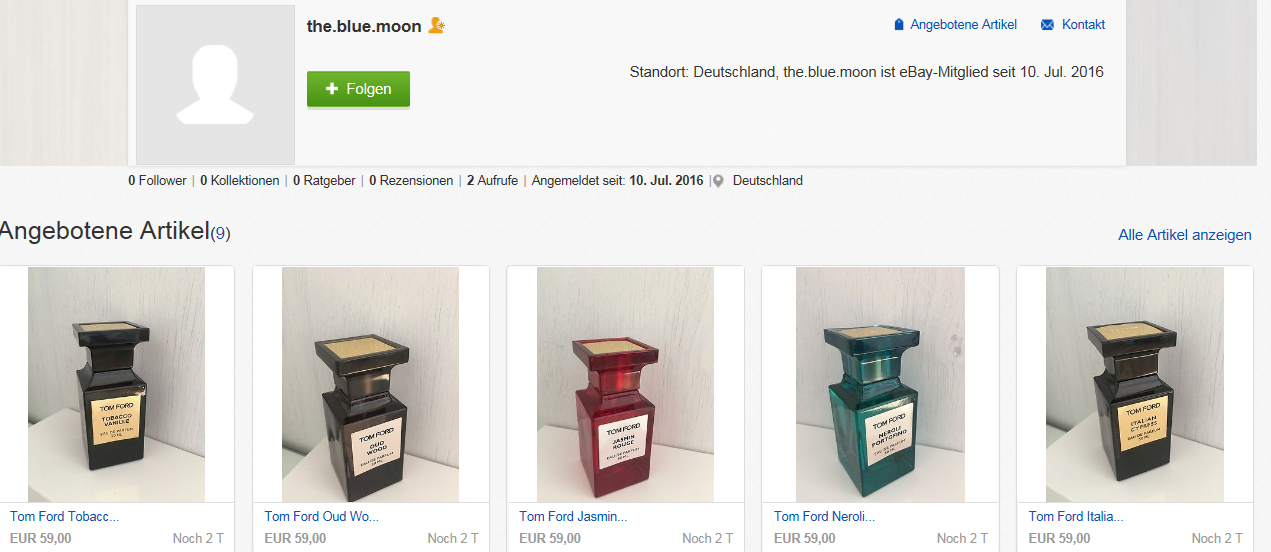Open the Italian Cypress perfume thumbnail
Image resolution: width=1271 pixels, height=552 pixels.
click(x=1135, y=385)
